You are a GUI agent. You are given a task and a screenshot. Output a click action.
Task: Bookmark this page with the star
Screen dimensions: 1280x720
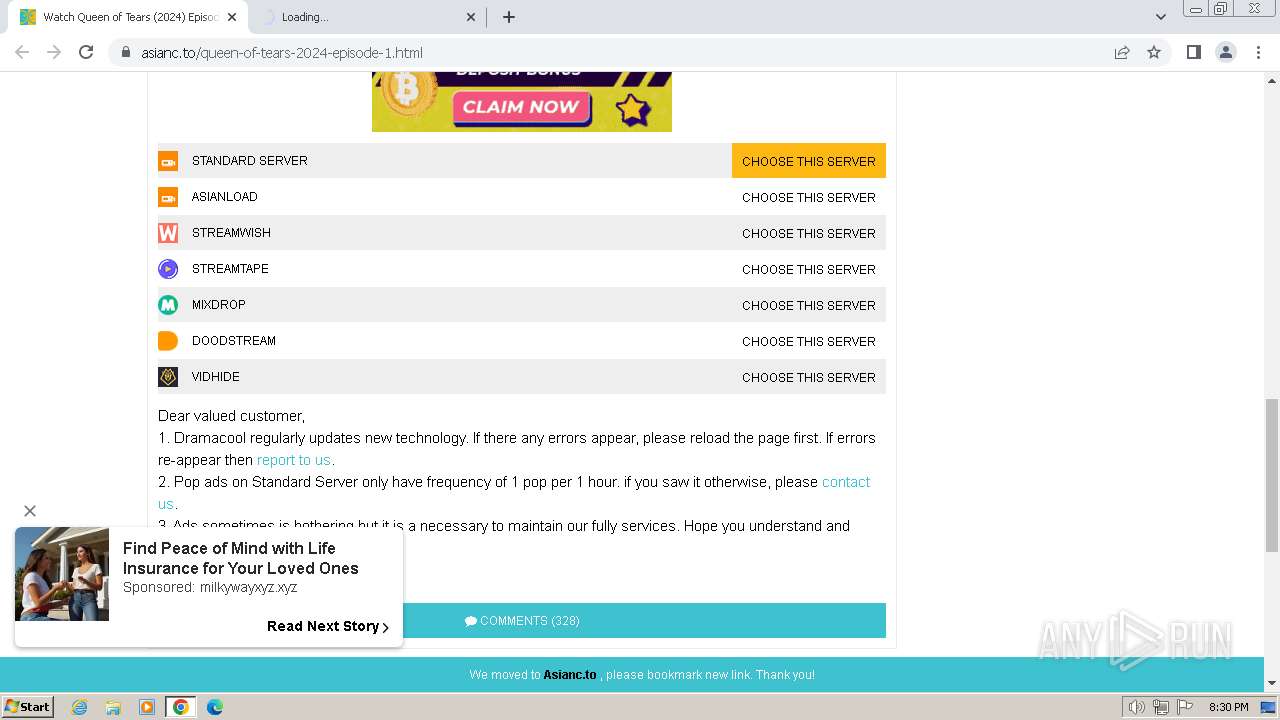[1154, 52]
